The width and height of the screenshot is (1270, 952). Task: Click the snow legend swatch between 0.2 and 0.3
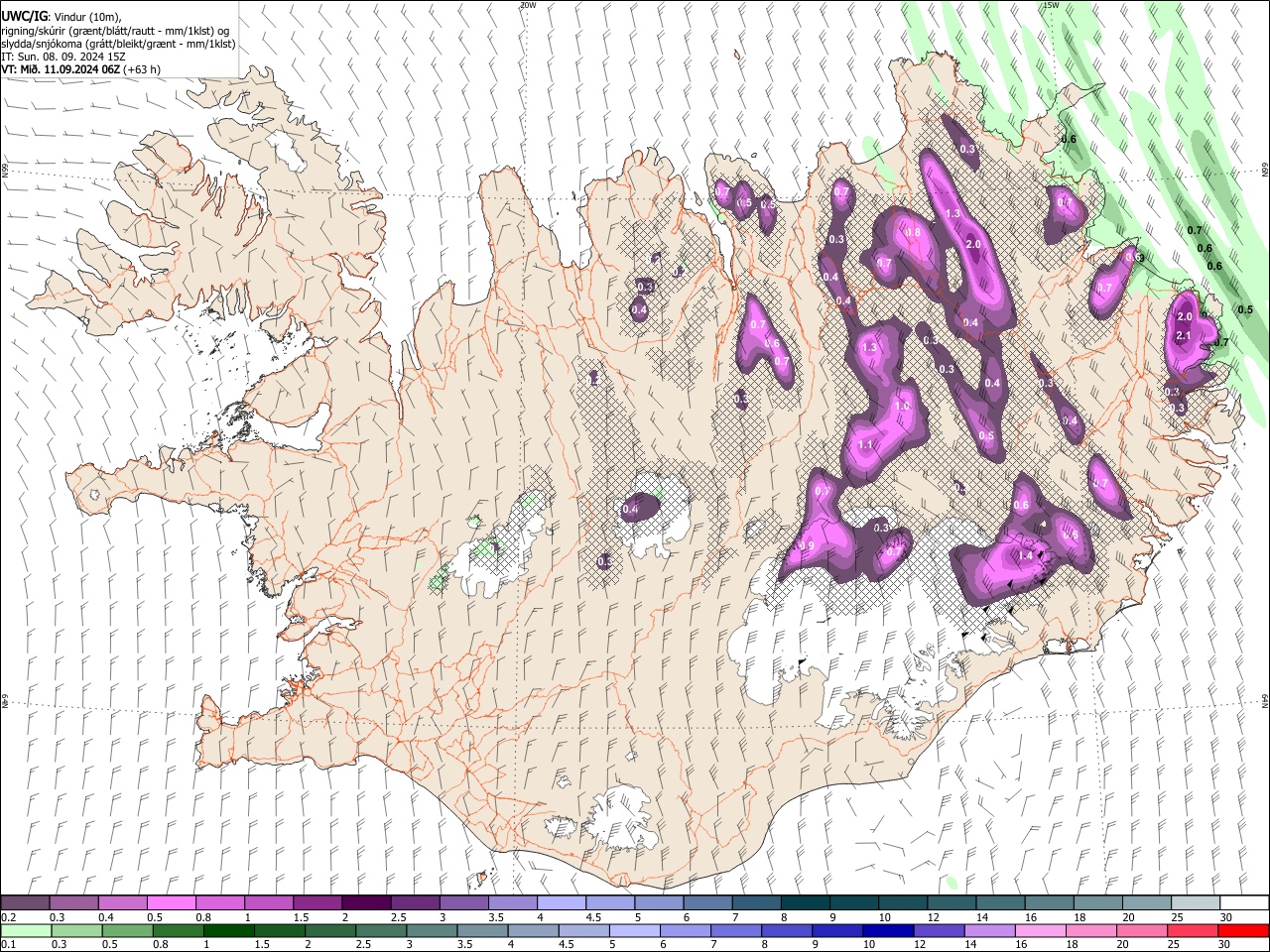[26, 903]
